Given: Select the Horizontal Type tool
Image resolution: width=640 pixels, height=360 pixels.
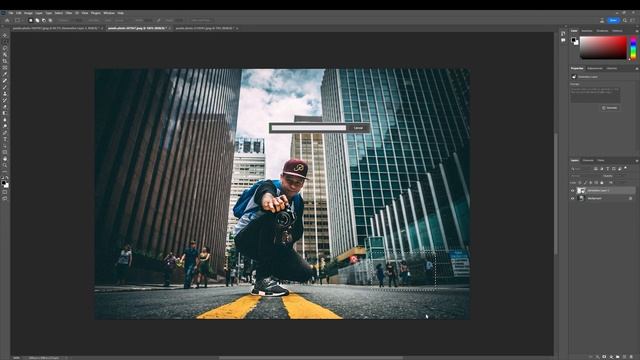Looking at the screenshot, I should tap(5, 140).
